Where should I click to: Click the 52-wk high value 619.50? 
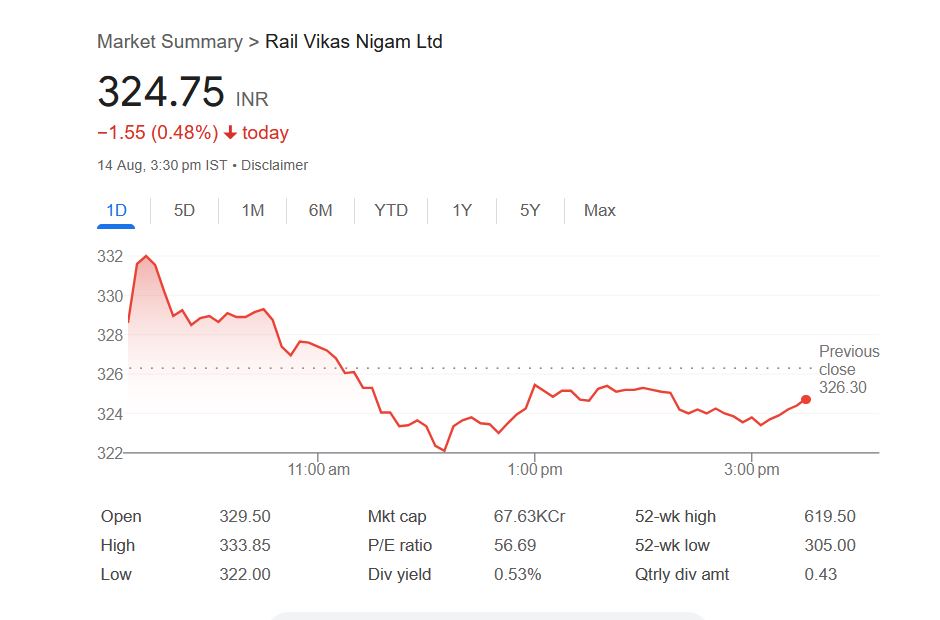tap(830, 517)
